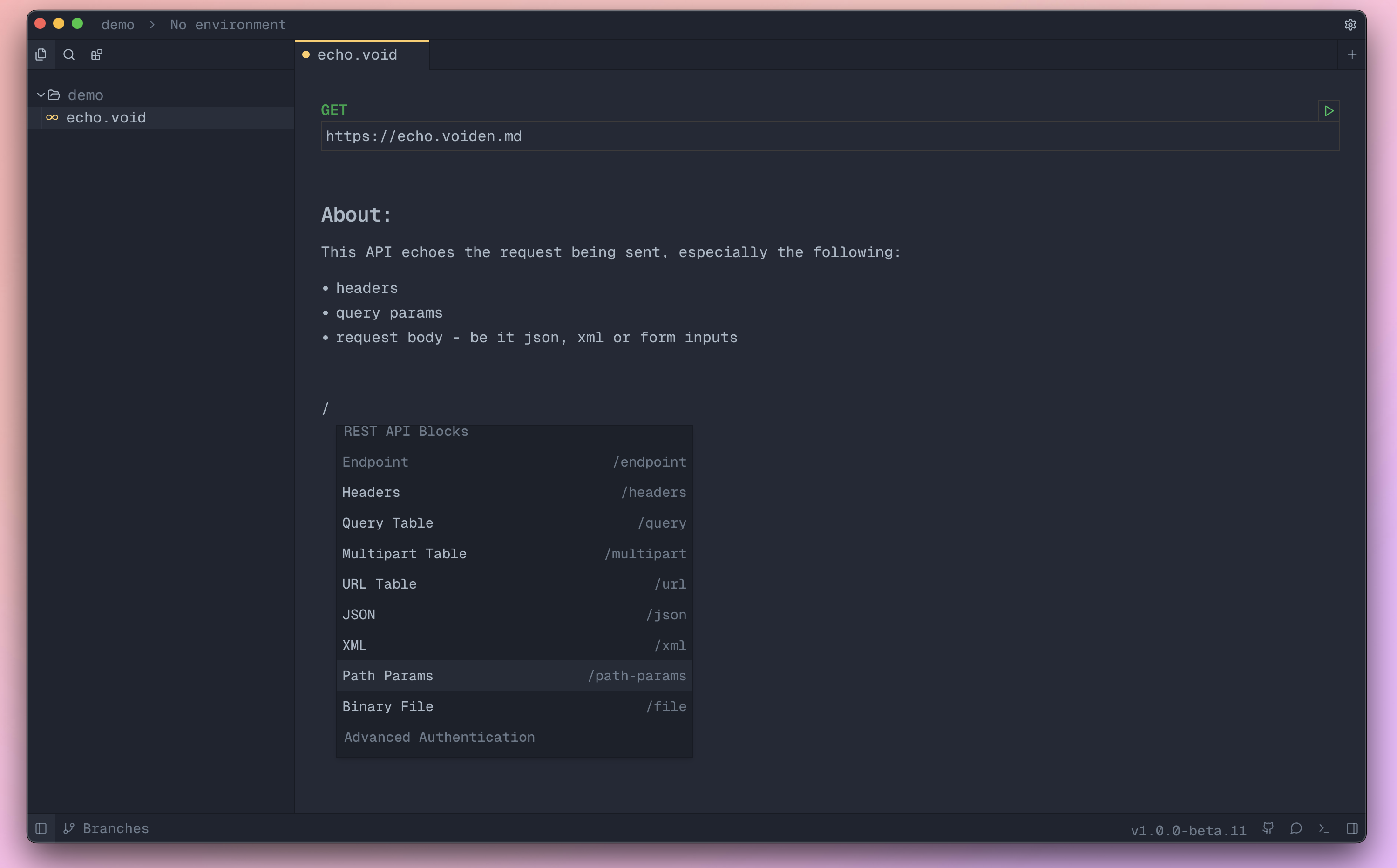This screenshot has height=868, width=1397.
Task: Run the GET request with the play icon
Action: point(1329,110)
